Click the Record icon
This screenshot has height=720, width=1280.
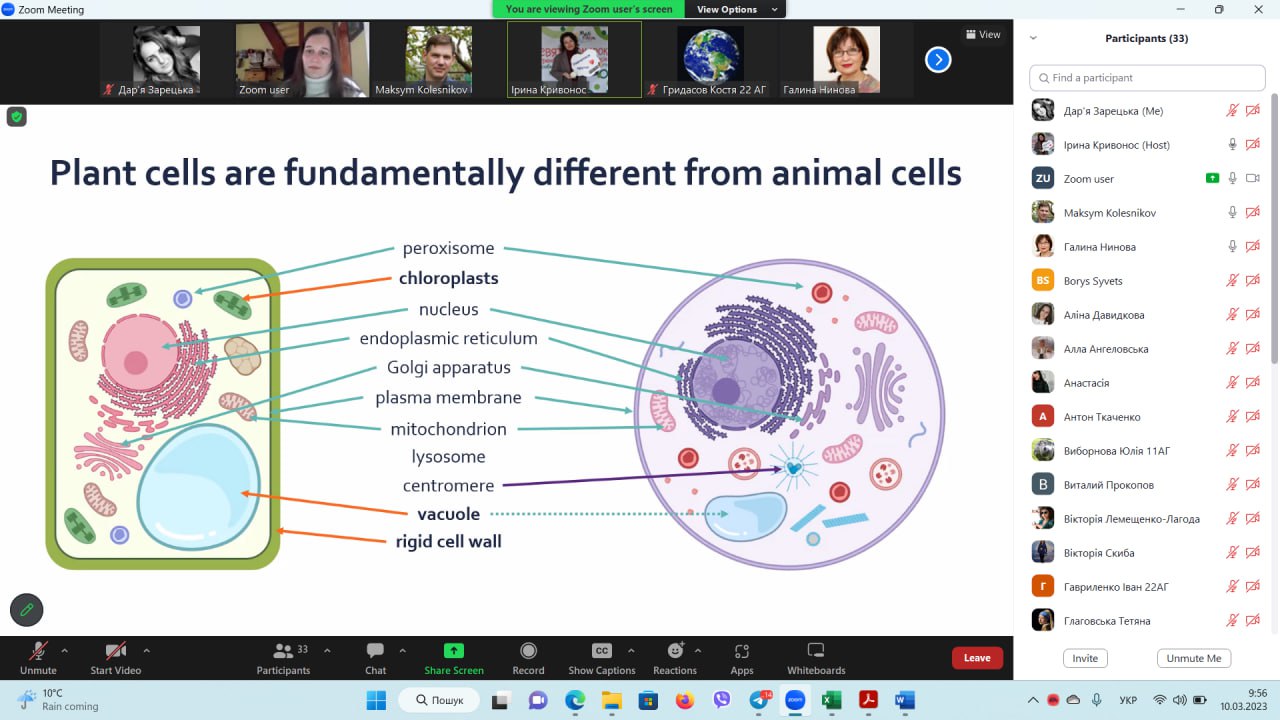[528, 651]
